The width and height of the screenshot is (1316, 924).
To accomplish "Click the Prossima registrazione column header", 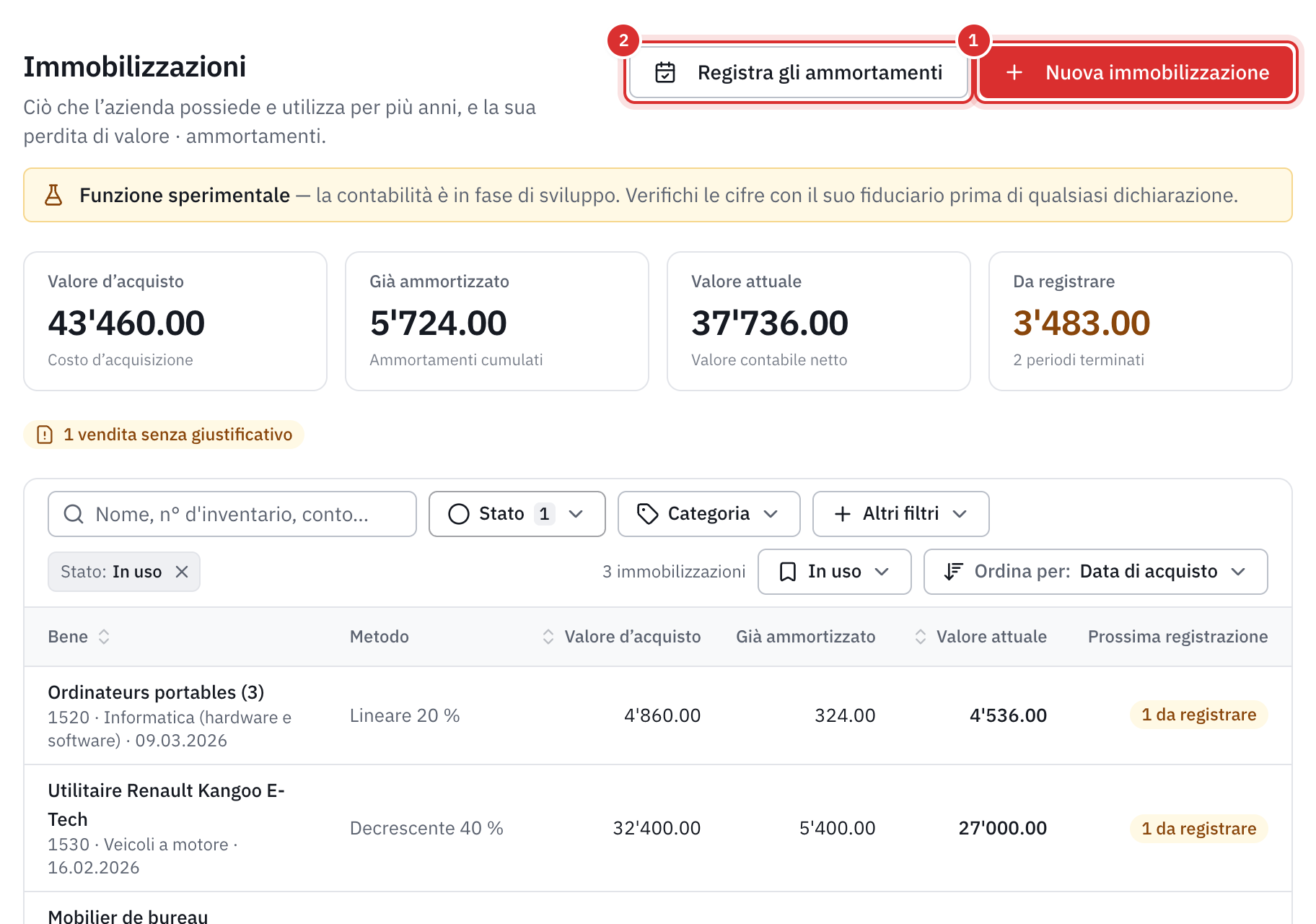I will tap(1177, 637).
